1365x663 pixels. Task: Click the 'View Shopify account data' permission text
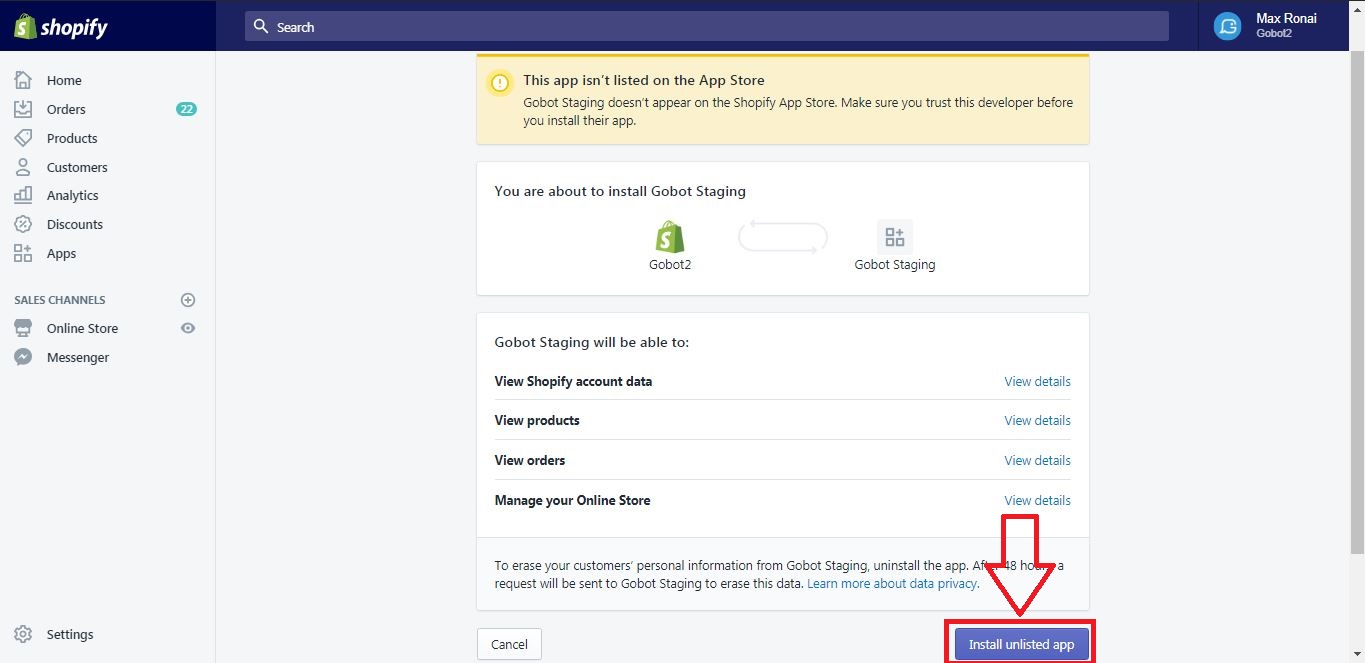(x=573, y=381)
